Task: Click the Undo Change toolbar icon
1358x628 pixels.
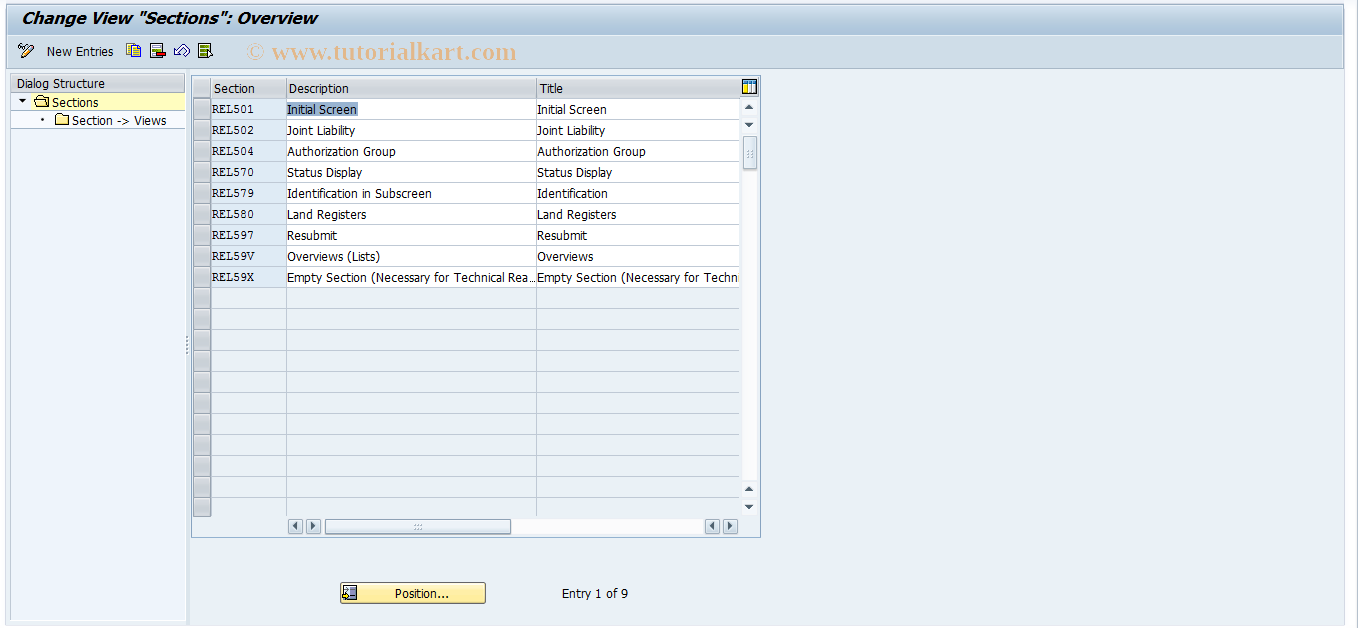Action: [x=181, y=51]
